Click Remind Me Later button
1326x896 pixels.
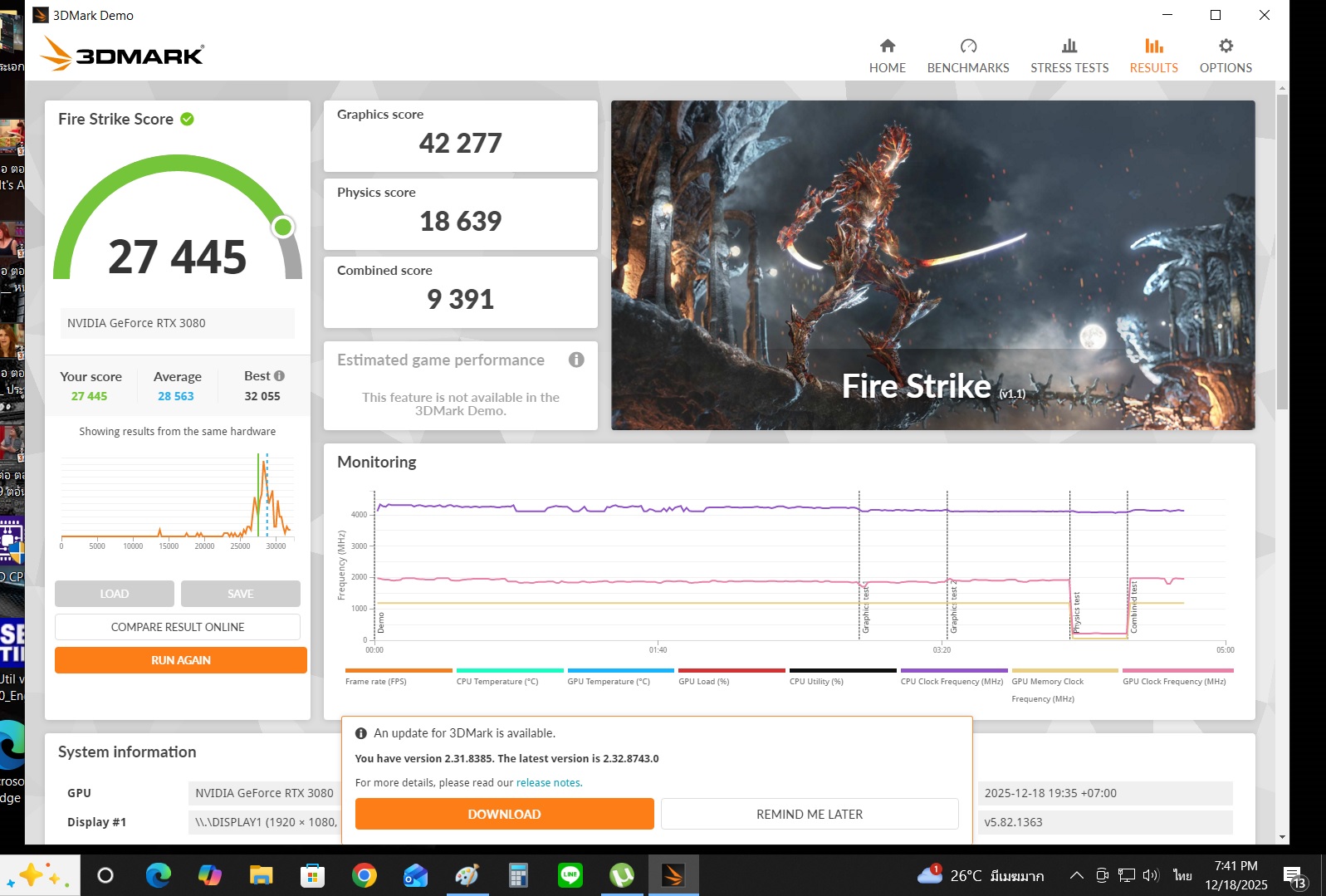(x=809, y=814)
